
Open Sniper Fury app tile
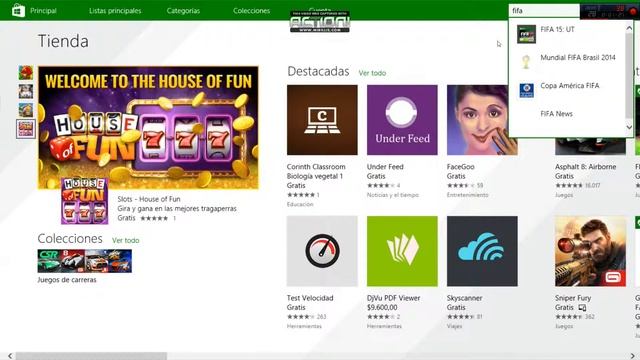(590, 251)
